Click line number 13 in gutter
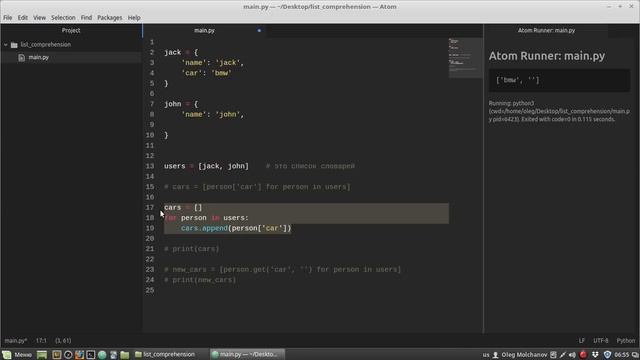Viewport: 640px width, 360px height. coord(150,166)
